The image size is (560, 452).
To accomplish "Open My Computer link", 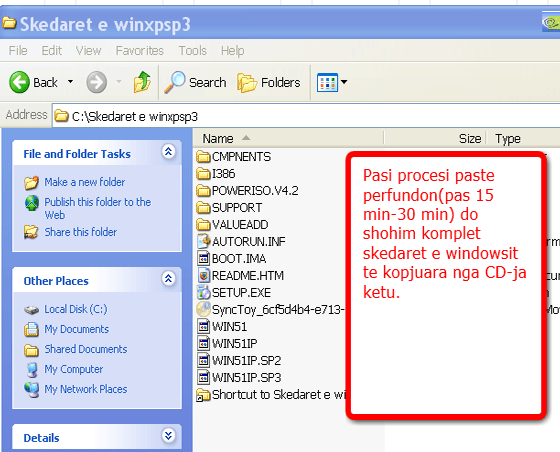I will pyautogui.click(x=74, y=369).
